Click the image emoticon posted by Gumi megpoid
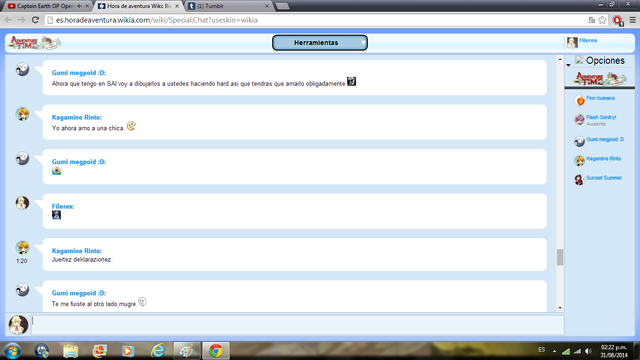Viewport: 640px width, 360px height. pyautogui.click(x=56, y=171)
